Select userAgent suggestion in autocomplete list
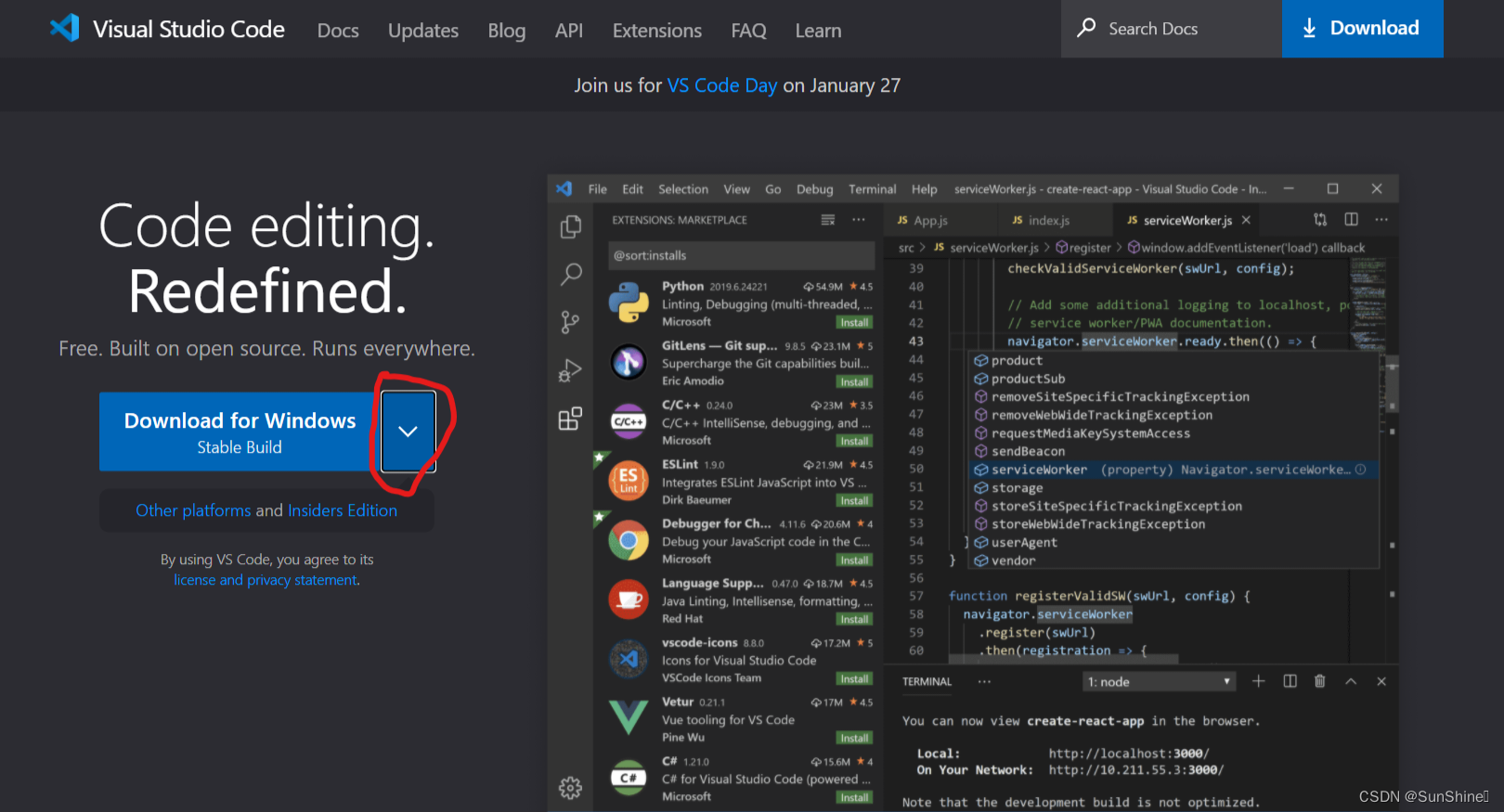 1173,542
